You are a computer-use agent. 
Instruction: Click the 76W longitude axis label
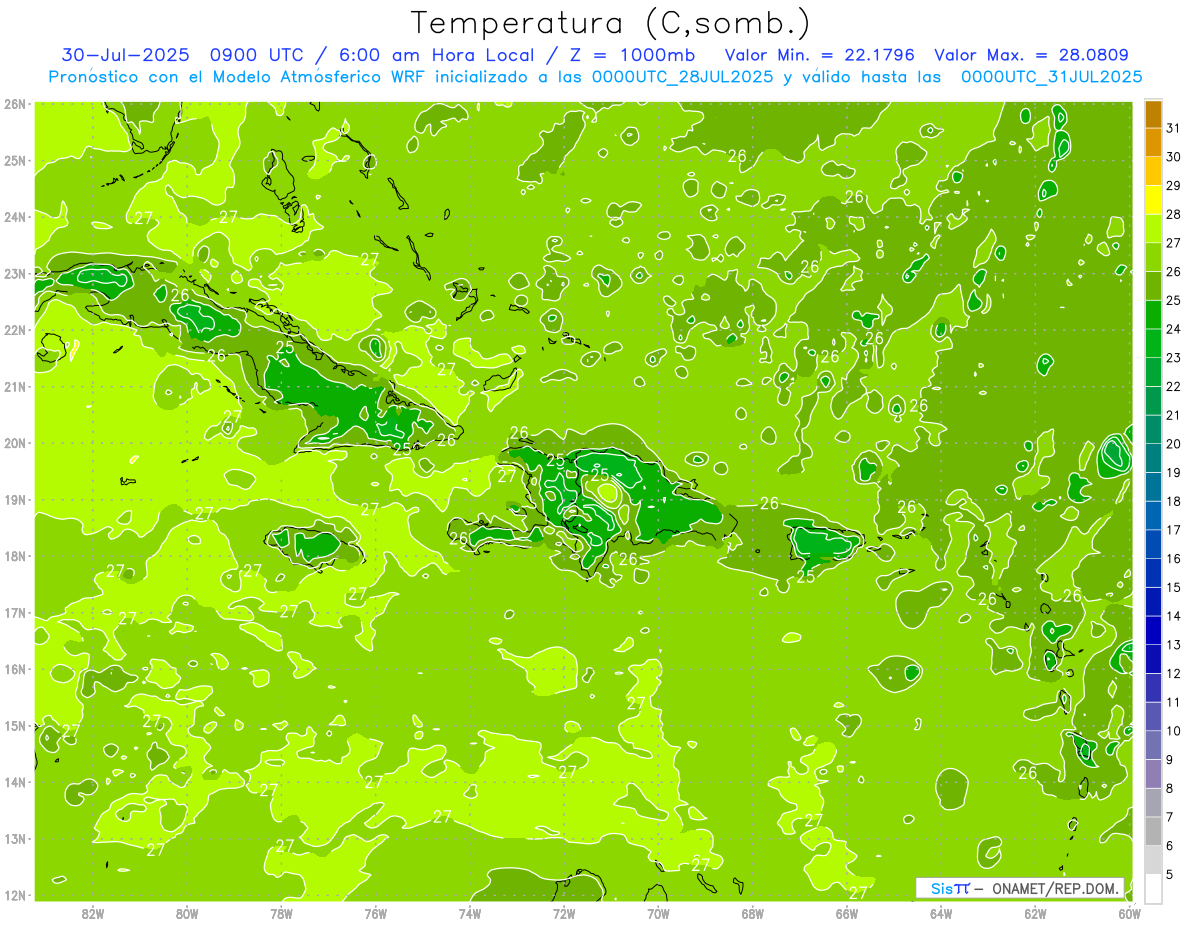[x=375, y=913]
